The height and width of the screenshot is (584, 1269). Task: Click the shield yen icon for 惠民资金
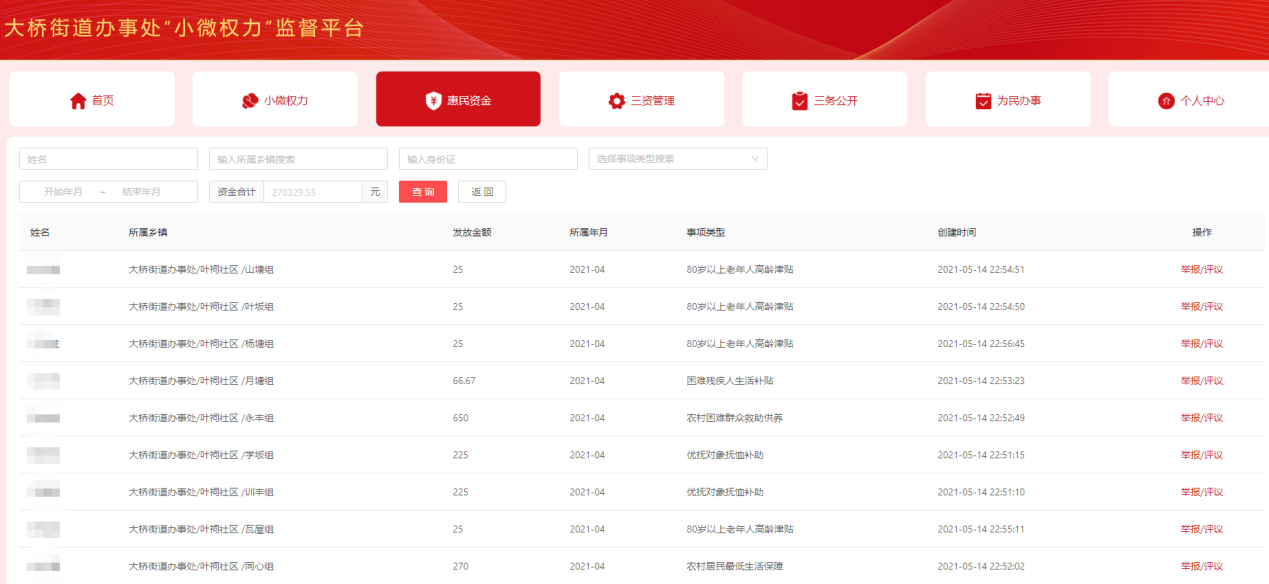point(433,100)
